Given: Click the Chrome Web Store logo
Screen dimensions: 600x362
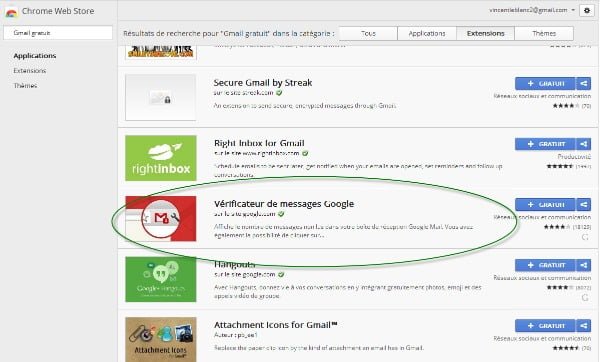Looking at the screenshot, I should [11, 12].
